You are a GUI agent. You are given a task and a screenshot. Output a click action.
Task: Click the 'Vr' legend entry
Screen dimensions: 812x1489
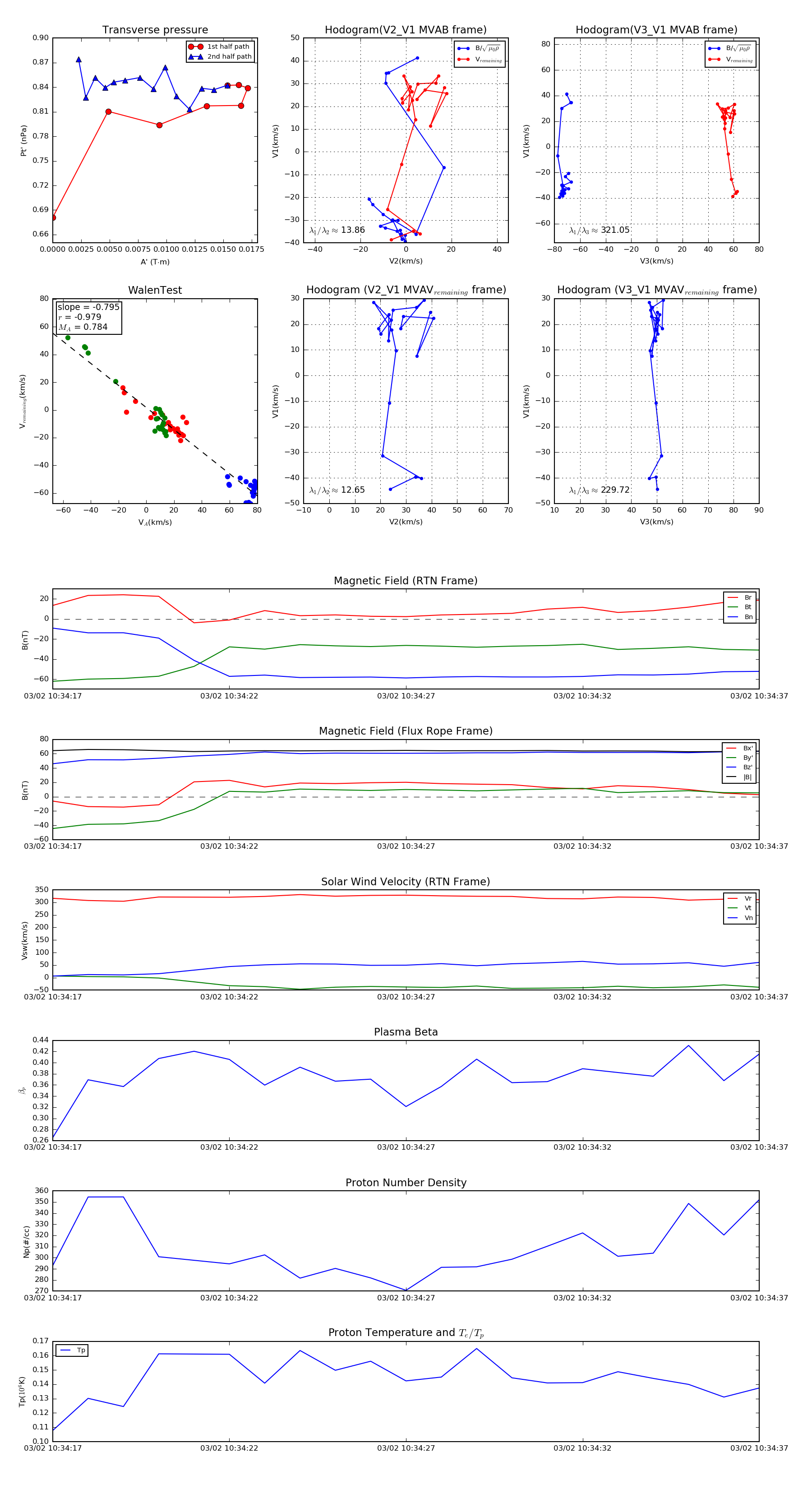click(740, 898)
